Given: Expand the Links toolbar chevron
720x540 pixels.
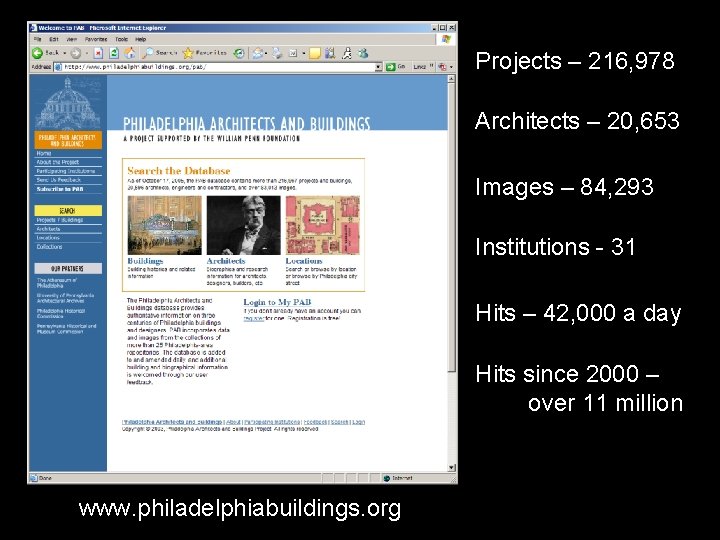Looking at the screenshot, I should click(x=432, y=67).
